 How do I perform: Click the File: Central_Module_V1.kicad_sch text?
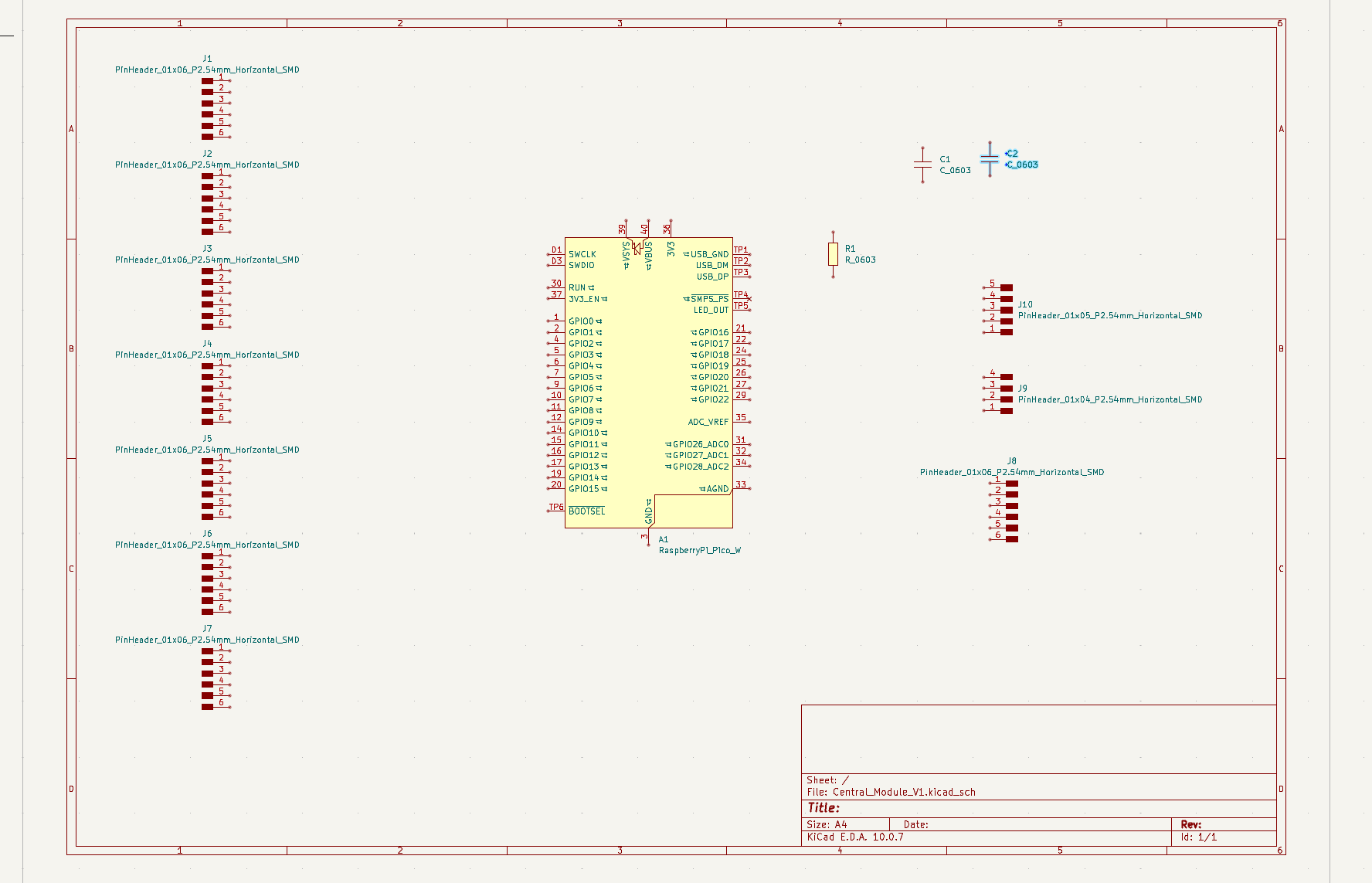(891, 792)
